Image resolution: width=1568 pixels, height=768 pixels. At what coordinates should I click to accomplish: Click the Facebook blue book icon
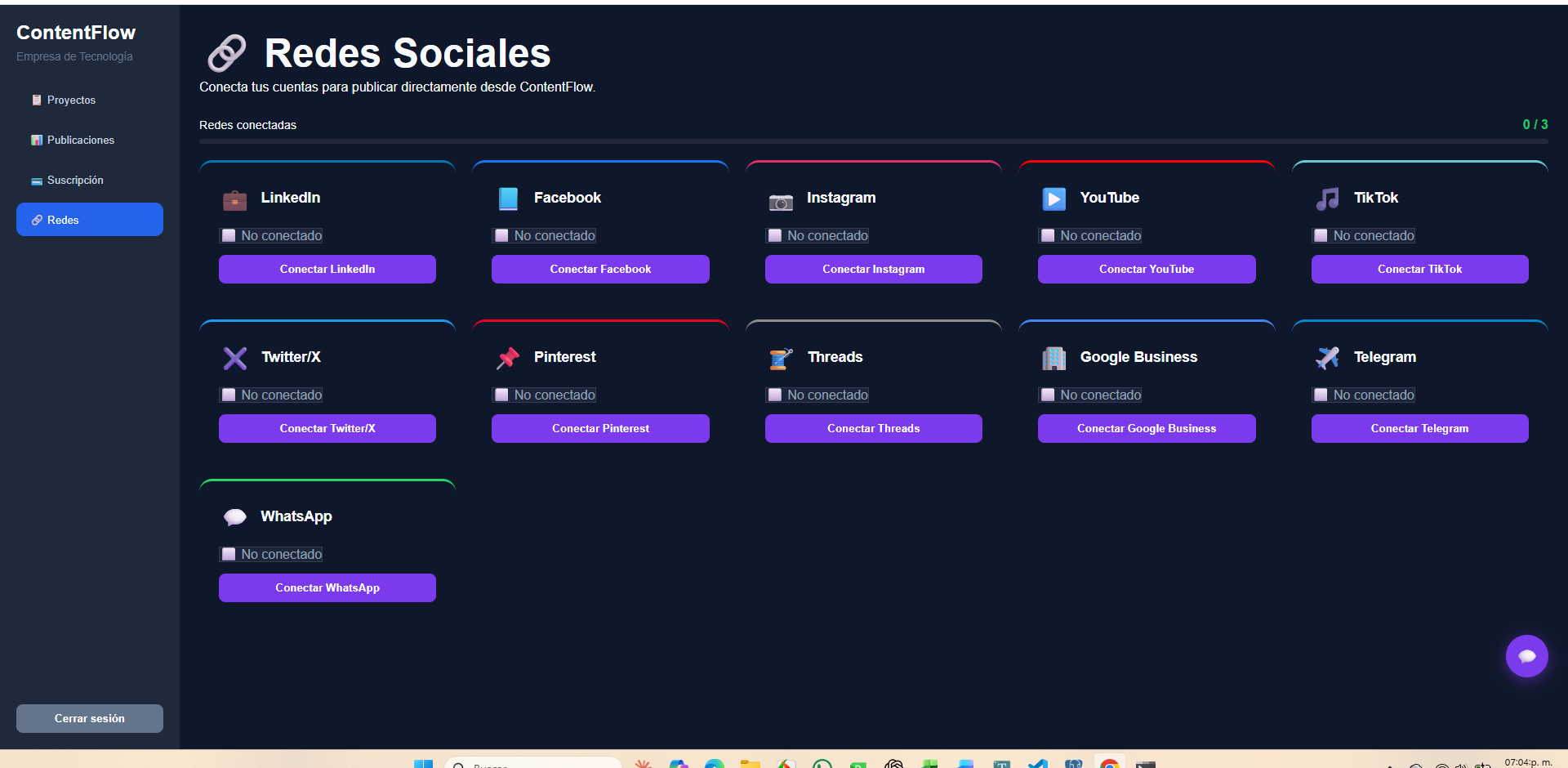tap(508, 199)
